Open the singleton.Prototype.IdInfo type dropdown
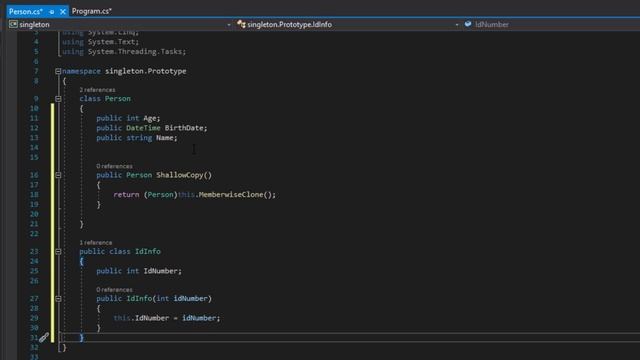Image resolution: width=640 pixels, height=360 pixels. [457, 25]
